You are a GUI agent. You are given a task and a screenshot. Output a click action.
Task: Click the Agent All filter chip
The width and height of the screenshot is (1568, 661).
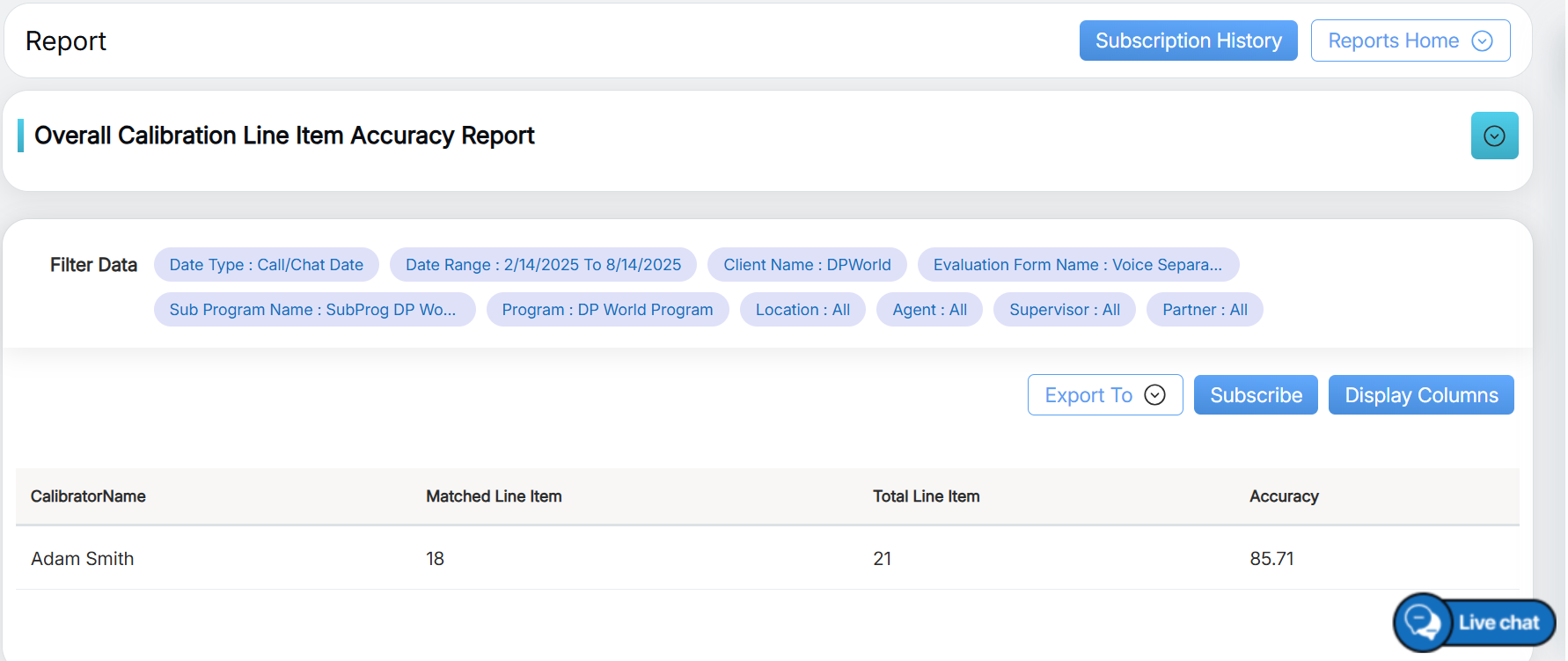coord(929,310)
